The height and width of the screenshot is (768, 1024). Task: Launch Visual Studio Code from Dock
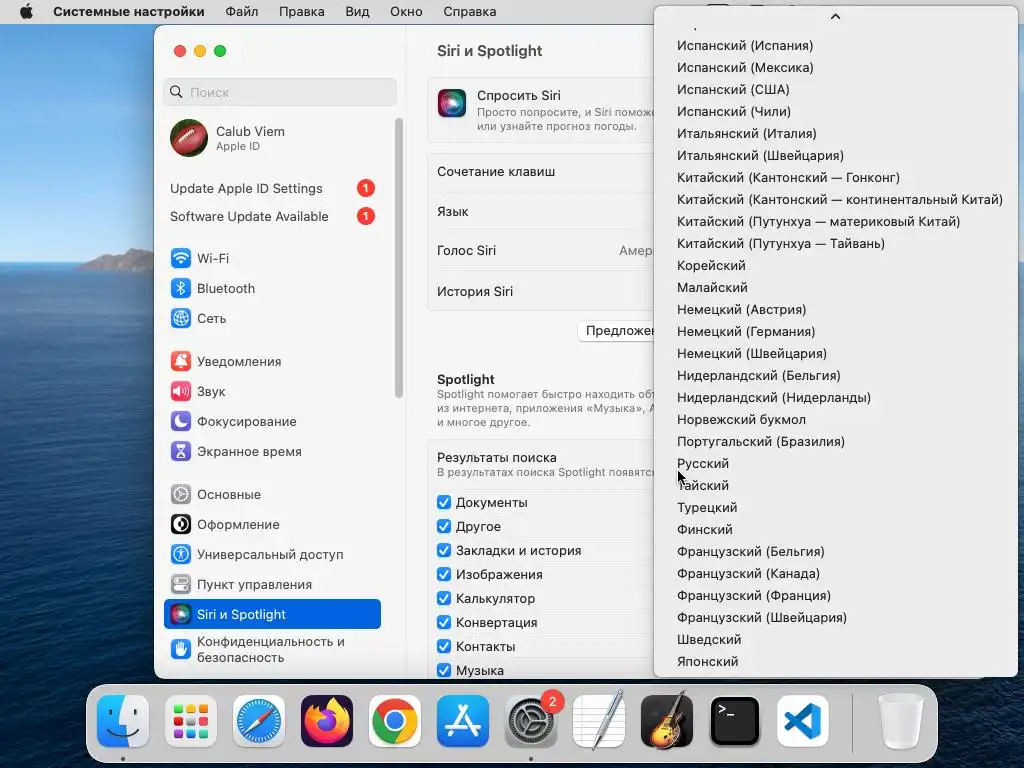(x=803, y=721)
